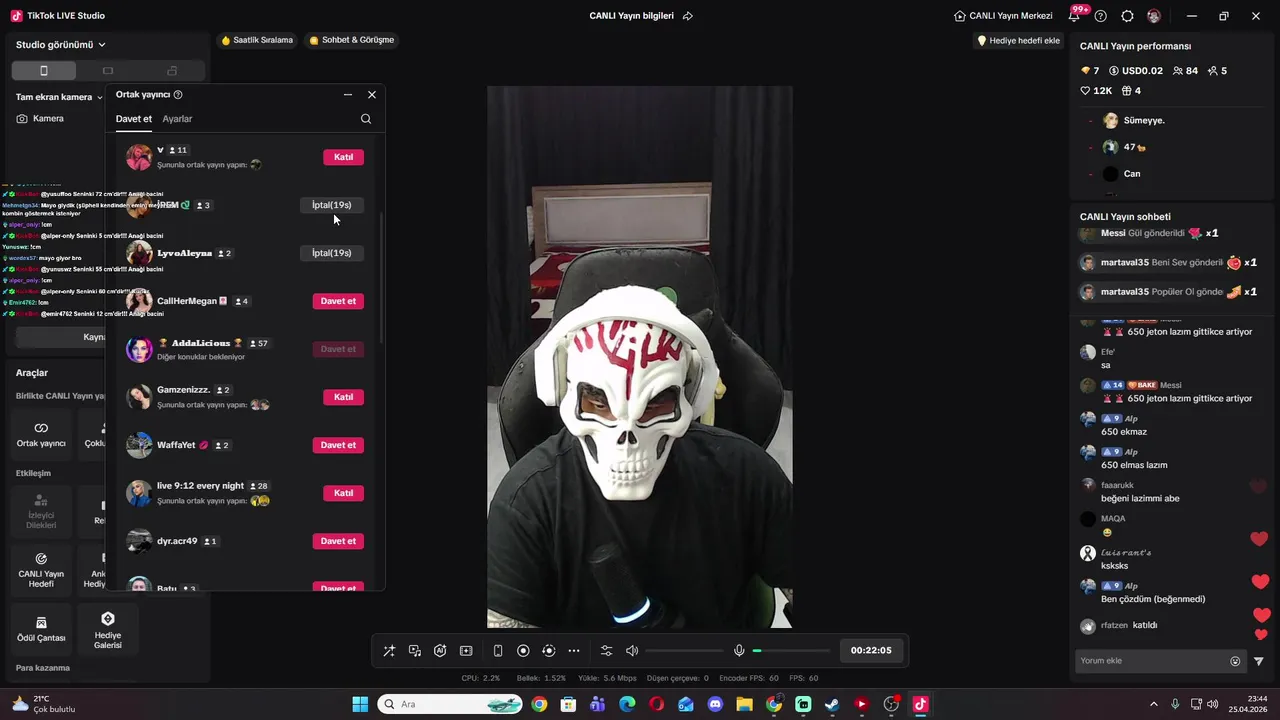
Task: Open the Sohbet & Görüşme chip
Action: (x=351, y=40)
